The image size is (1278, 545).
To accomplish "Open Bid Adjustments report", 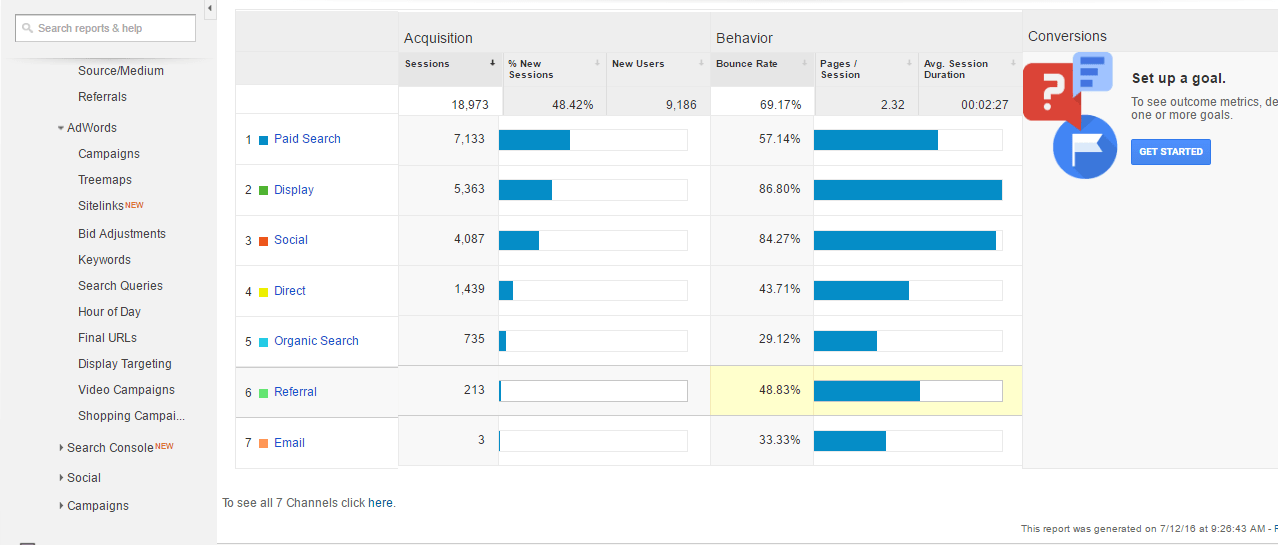I will 122,234.
